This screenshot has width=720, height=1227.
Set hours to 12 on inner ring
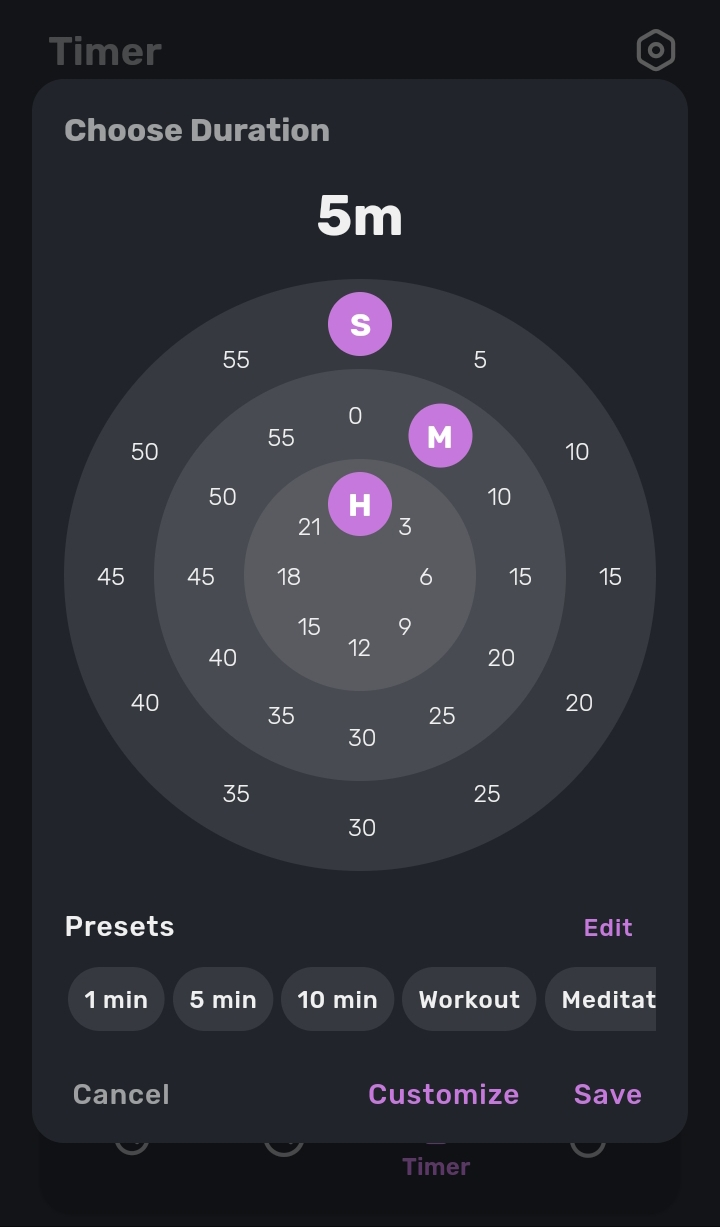click(360, 648)
